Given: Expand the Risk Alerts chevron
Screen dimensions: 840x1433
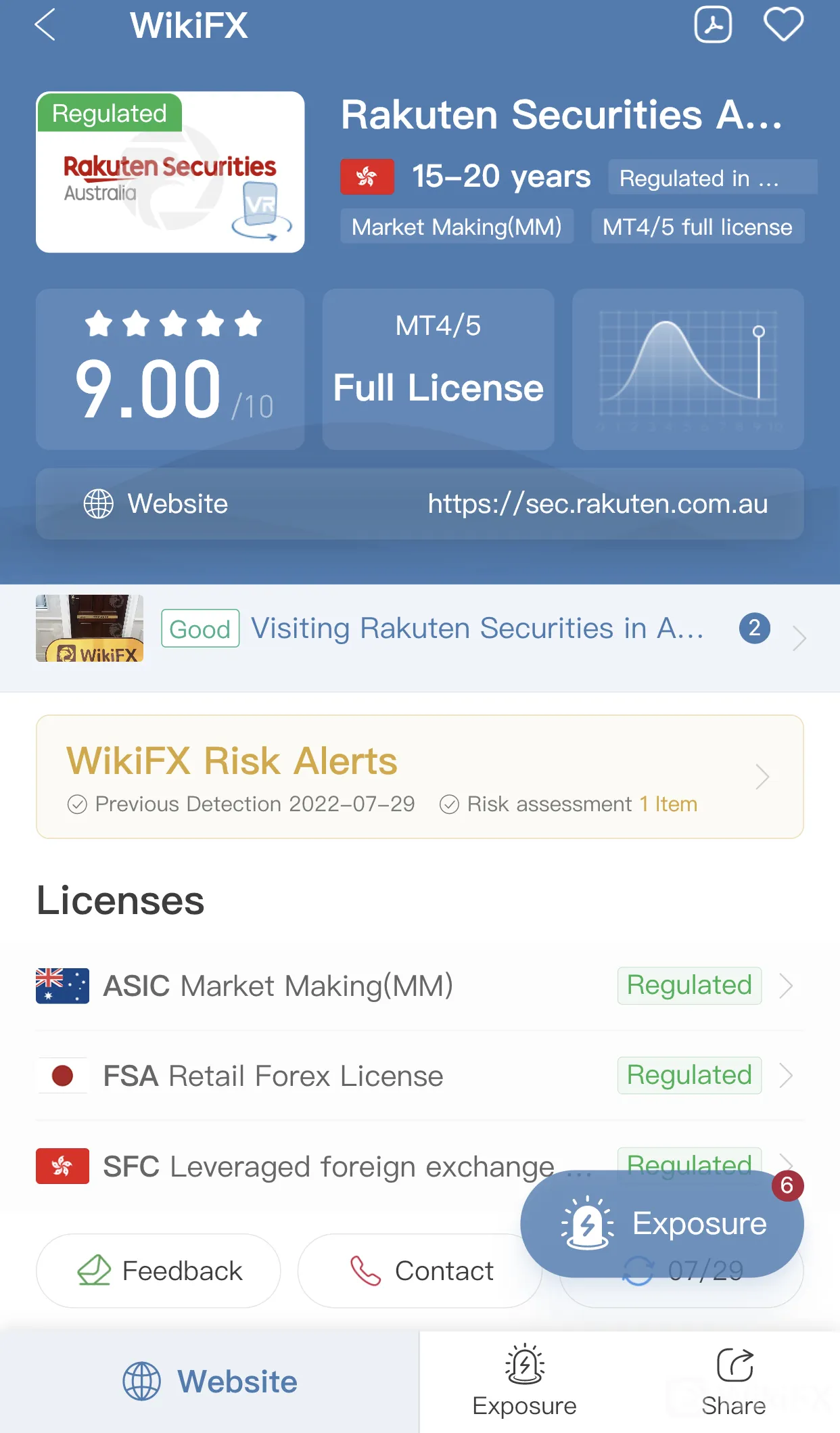Looking at the screenshot, I should 762,777.
